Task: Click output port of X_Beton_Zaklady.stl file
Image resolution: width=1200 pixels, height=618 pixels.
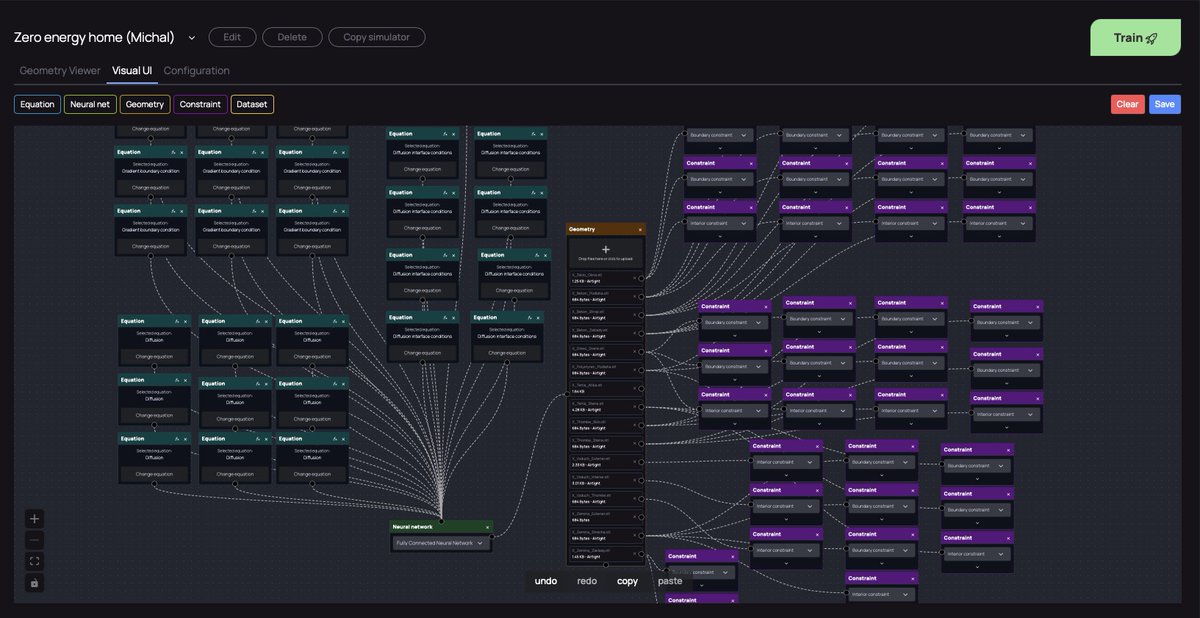Action: 641,333
